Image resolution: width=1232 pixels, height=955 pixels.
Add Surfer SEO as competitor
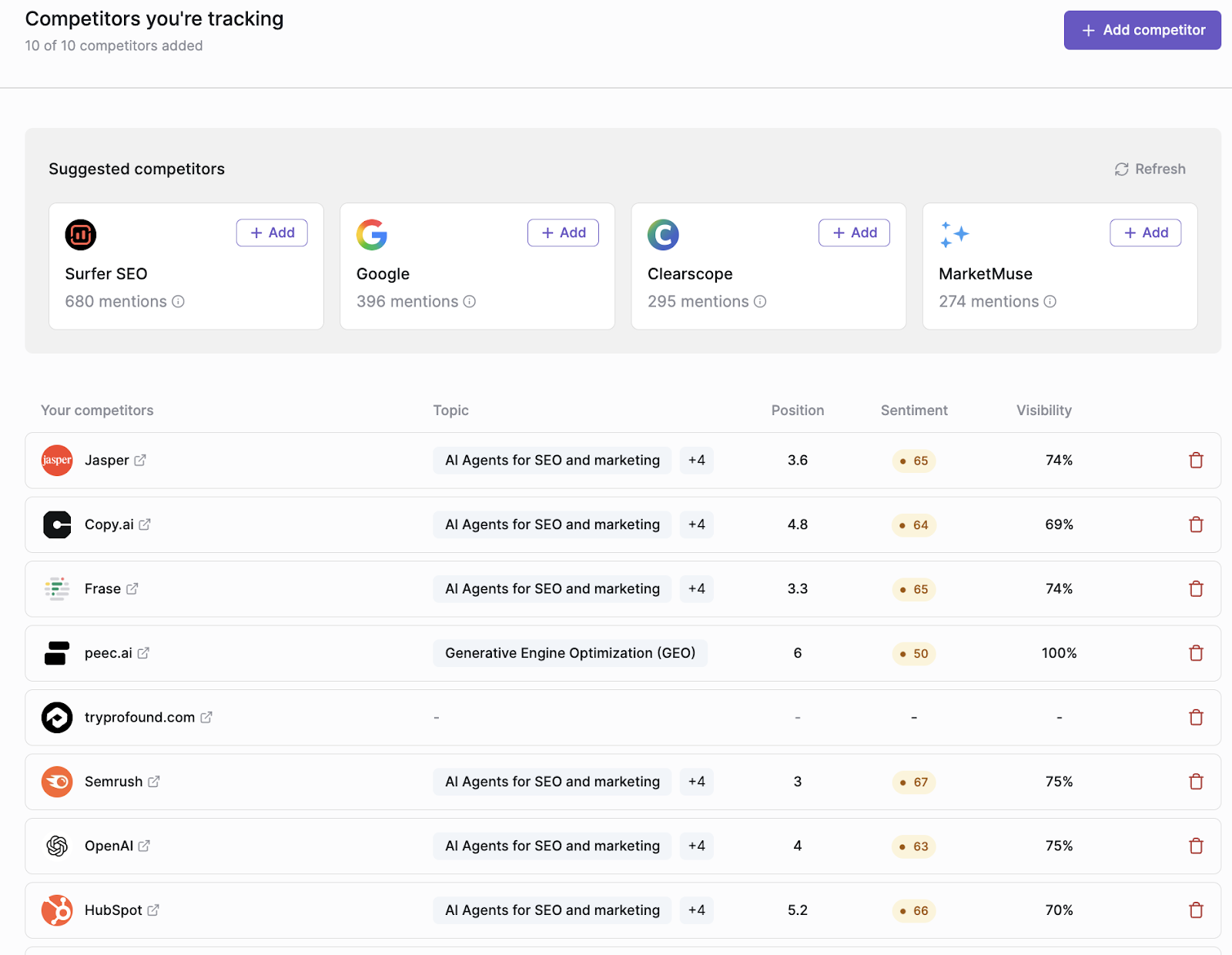coord(272,233)
